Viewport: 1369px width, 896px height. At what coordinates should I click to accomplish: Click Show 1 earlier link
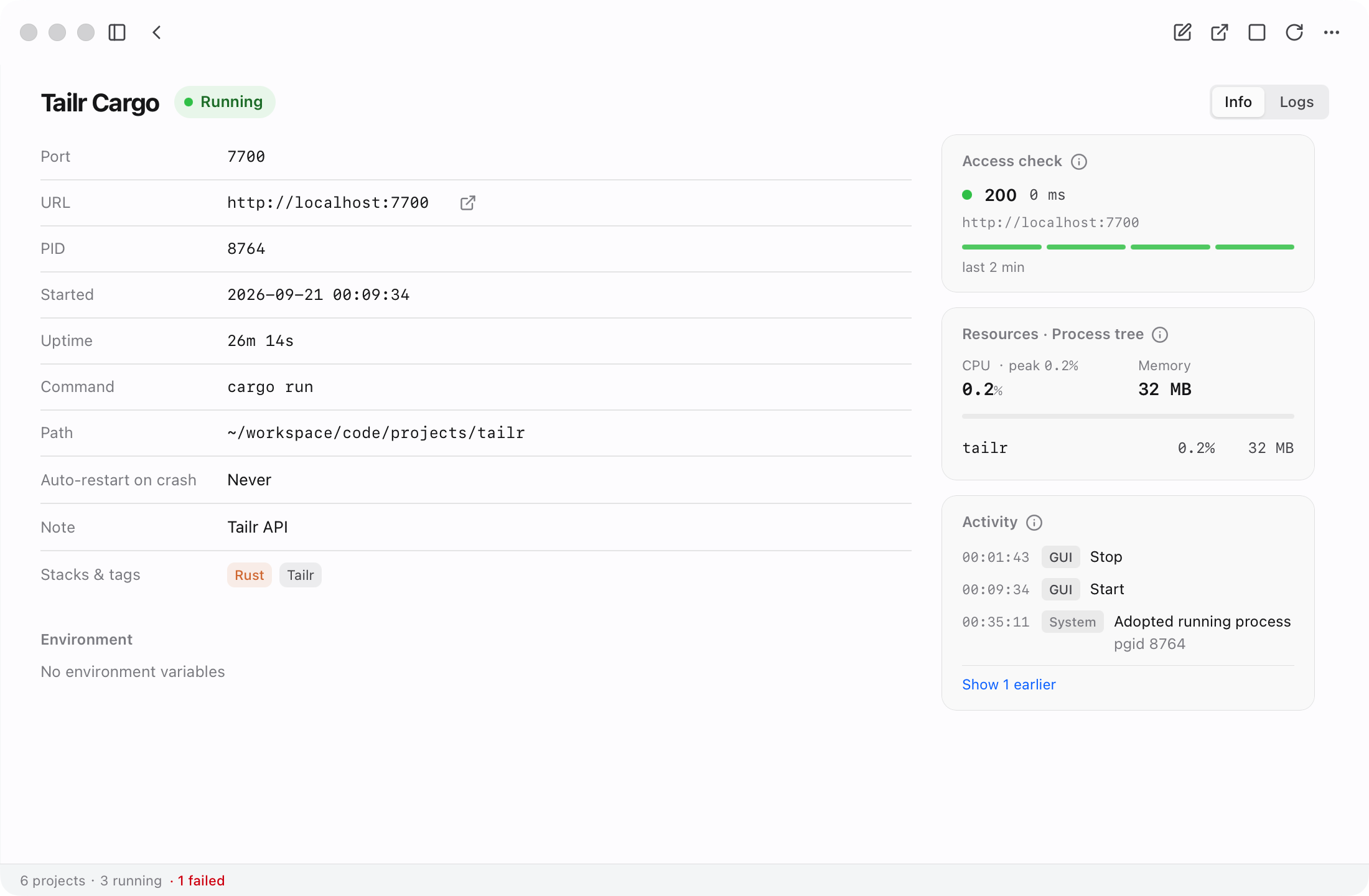pyautogui.click(x=1009, y=684)
